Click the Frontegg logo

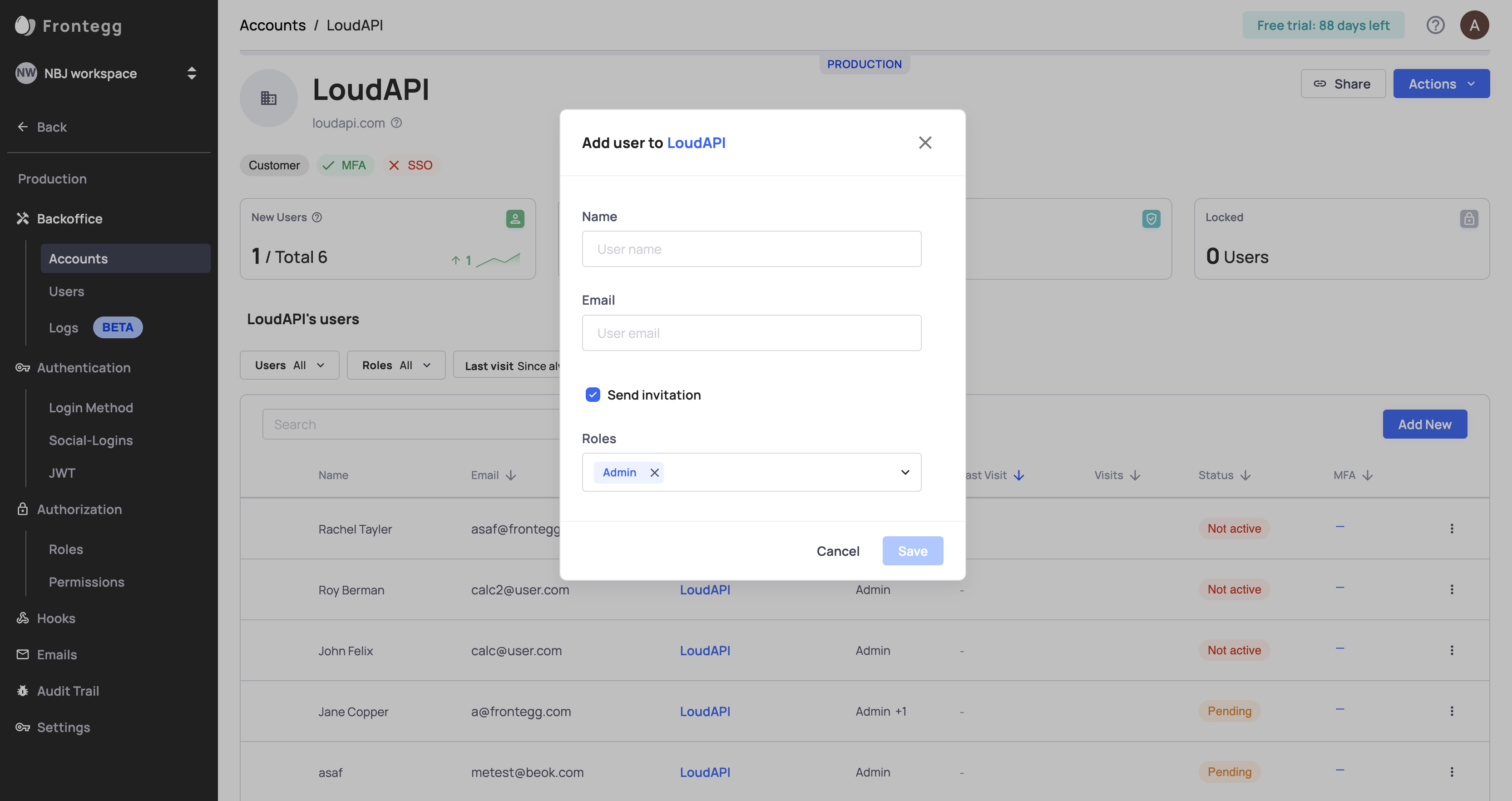click(x=68, y=26)
